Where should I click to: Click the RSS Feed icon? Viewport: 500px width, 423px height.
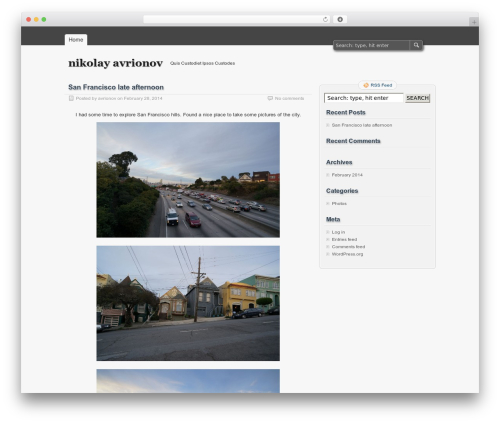pos(366,85)
